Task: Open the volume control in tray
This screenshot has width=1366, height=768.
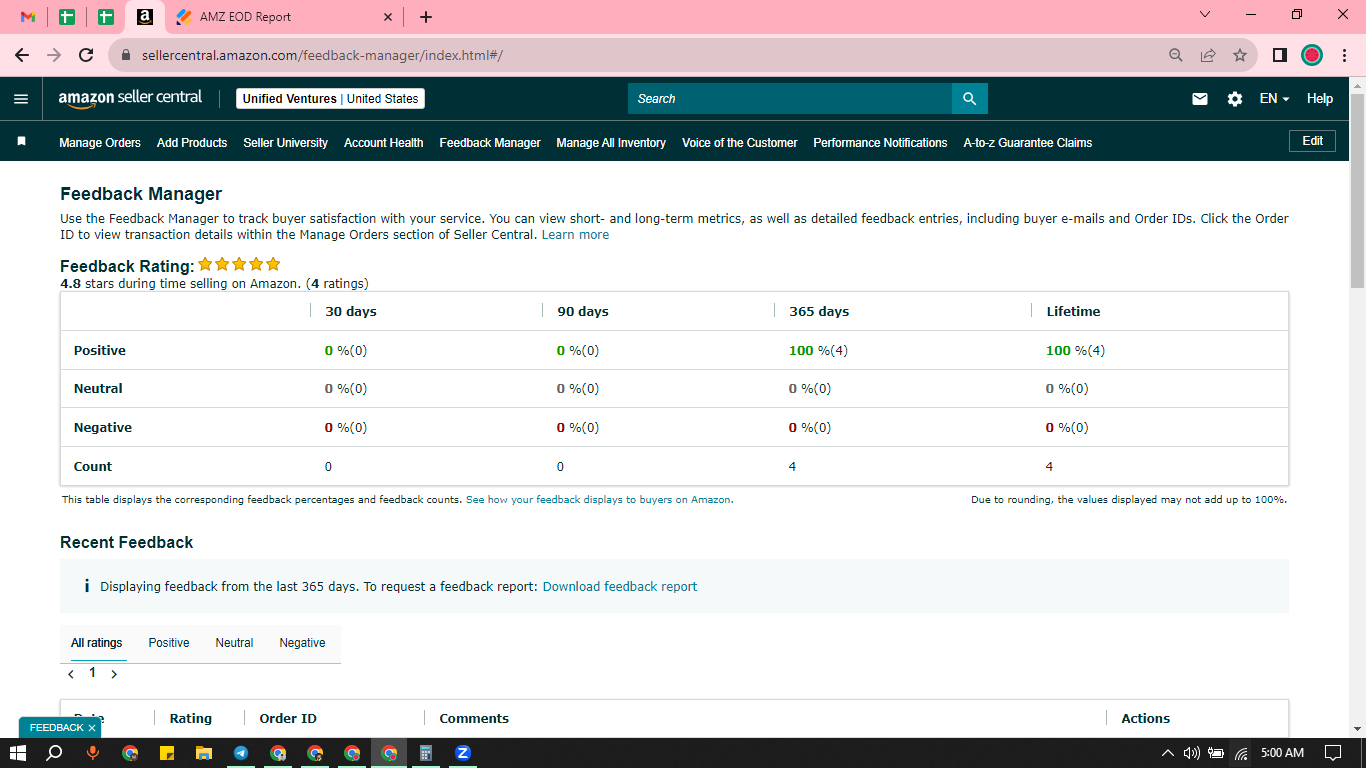Action: point(1191,753)
